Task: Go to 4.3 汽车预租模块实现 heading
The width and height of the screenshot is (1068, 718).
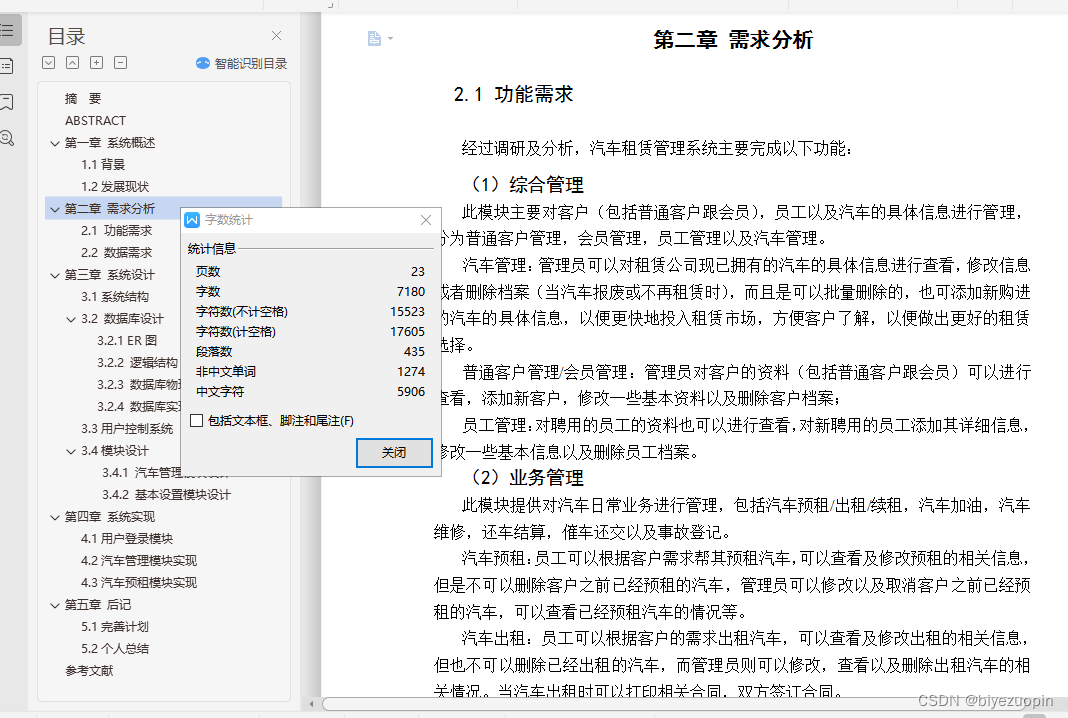Action: 139,582
